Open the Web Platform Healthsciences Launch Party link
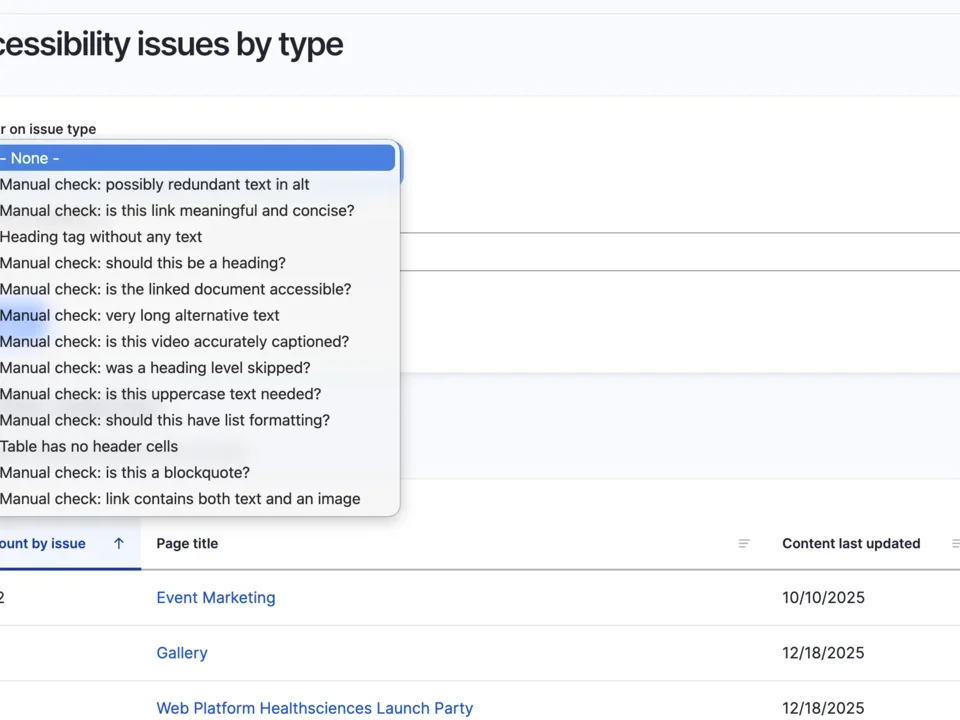Viewport: 960px width, 720px height. pos(314,708)
